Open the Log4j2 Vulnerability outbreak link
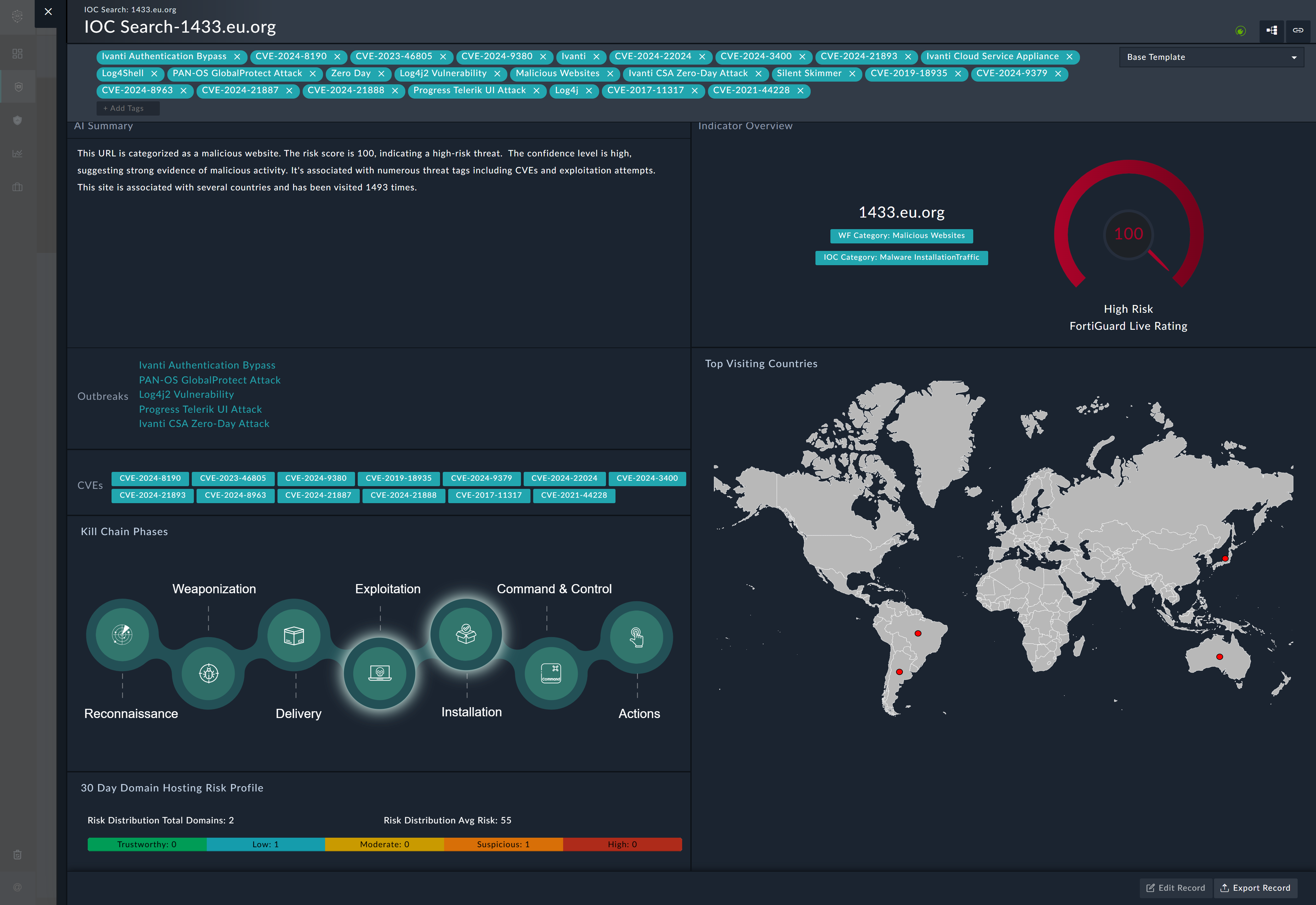 pyautogui.click(x=187, y=394)
